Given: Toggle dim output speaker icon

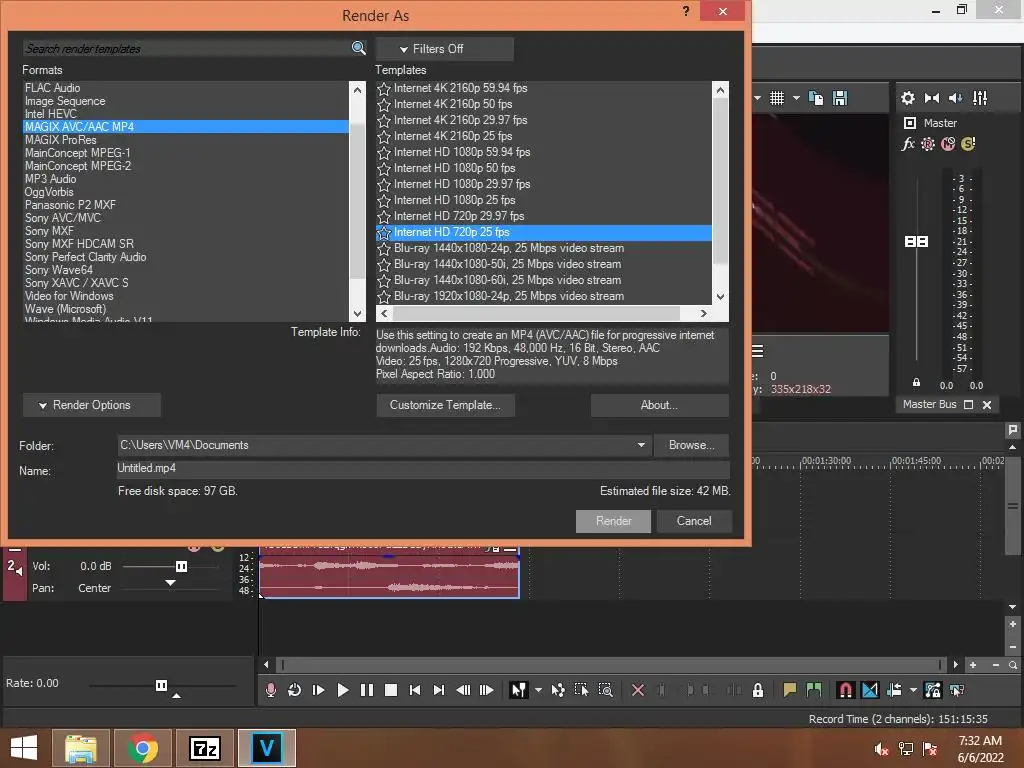Looking at the screenshot, I should click(x=955, y=98).
